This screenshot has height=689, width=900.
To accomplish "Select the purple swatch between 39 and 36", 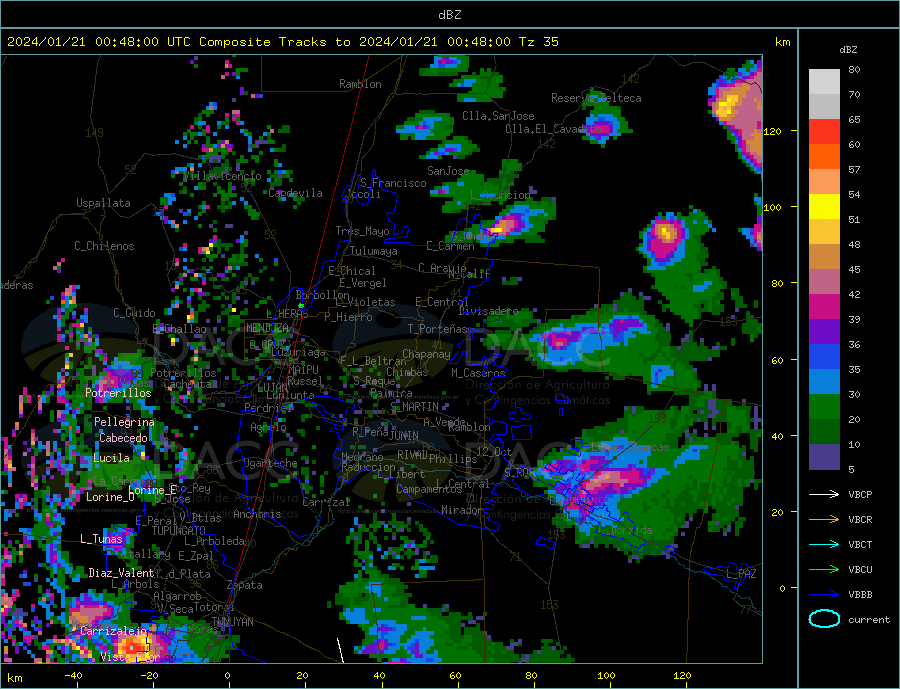I will pos(824,332).
